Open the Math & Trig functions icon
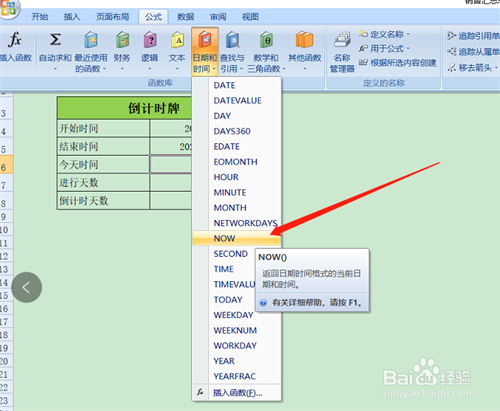 [x=266, y=40]
